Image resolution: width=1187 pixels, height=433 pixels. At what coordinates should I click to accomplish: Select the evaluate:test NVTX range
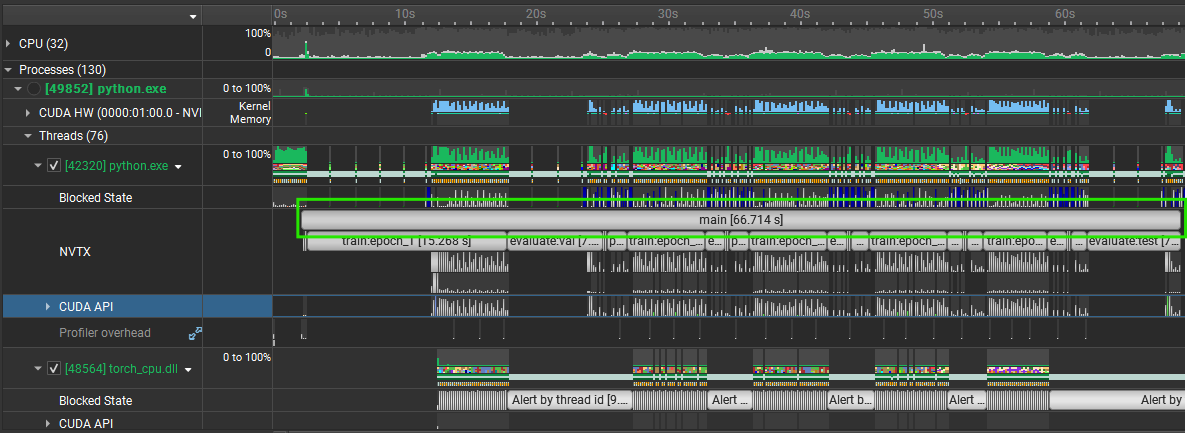[1134, 241]
